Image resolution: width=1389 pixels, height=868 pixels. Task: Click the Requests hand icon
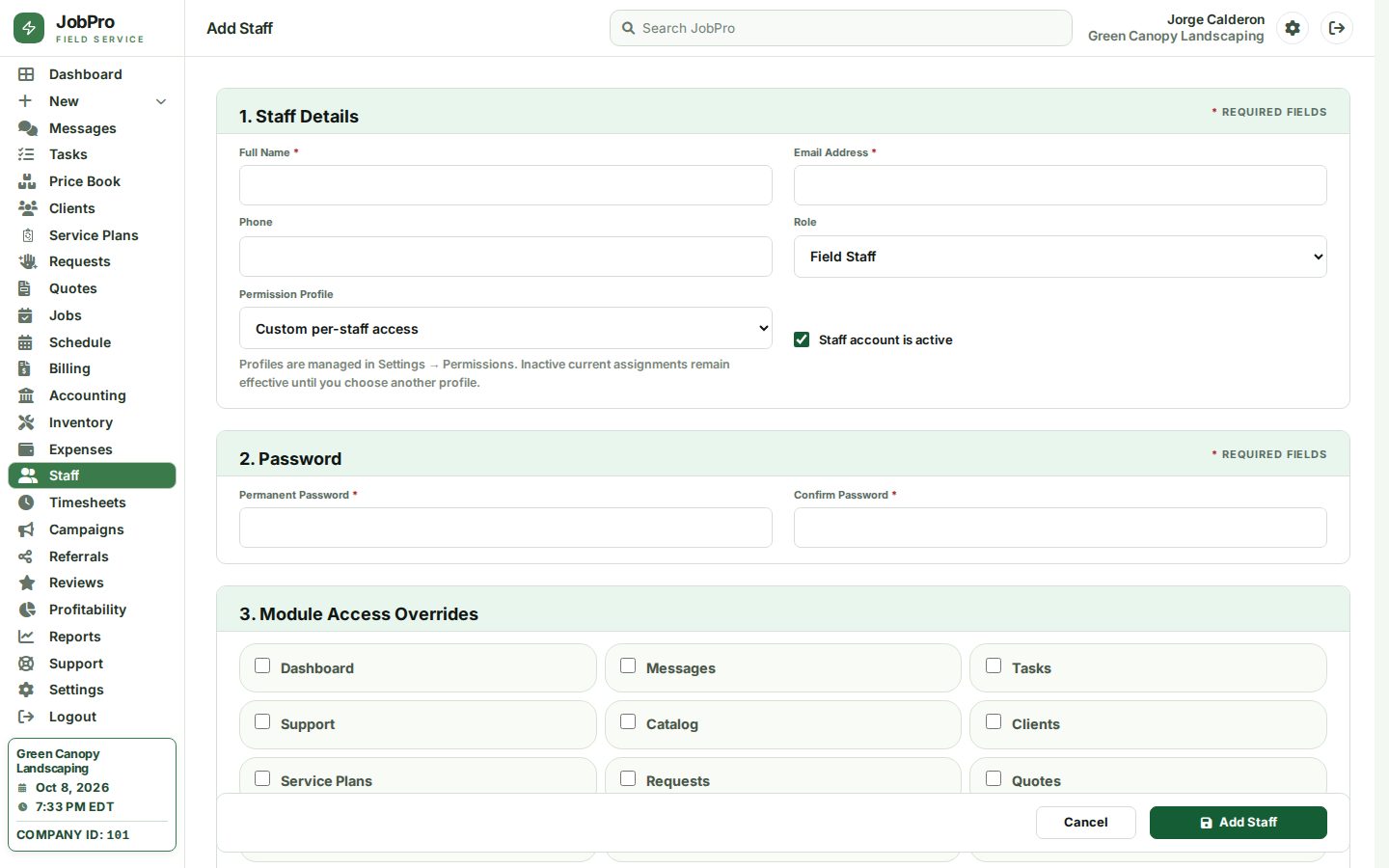(27, 261)
